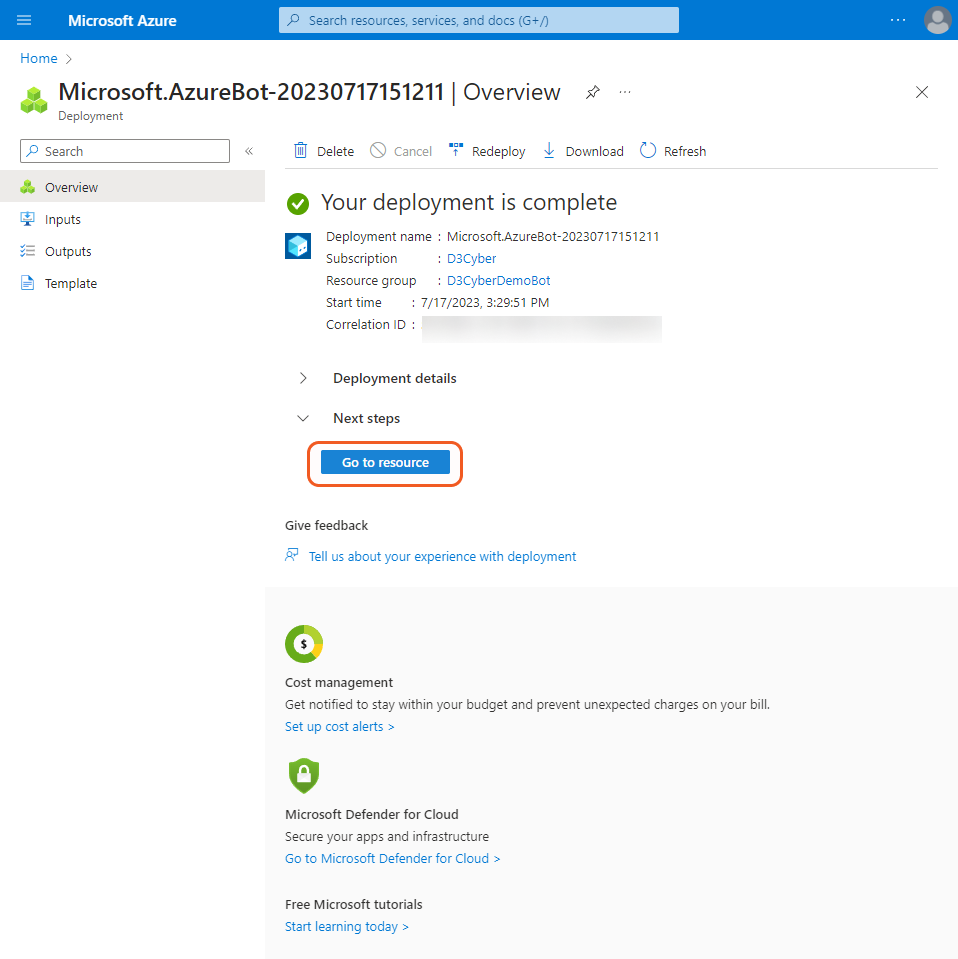Click the green deployment complete checkmark
958x959 pixels.
[298, 204]
